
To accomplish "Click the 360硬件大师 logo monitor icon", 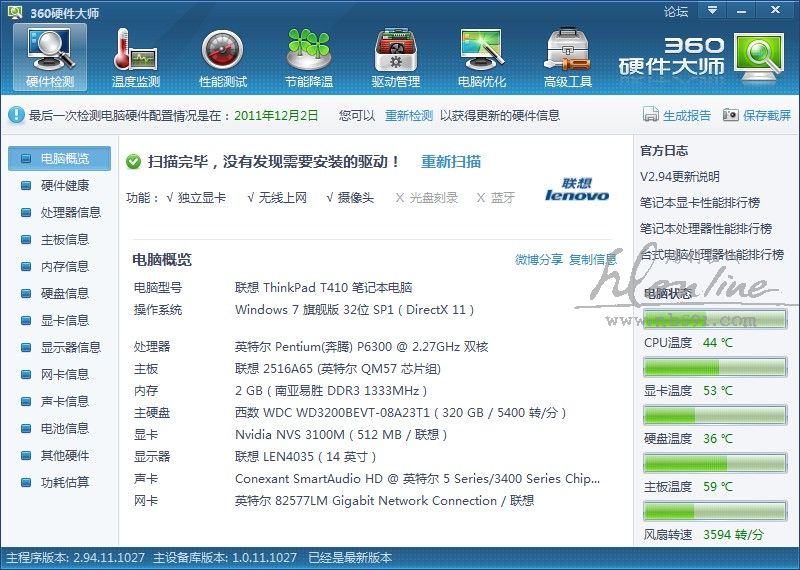I will point(760,56).
